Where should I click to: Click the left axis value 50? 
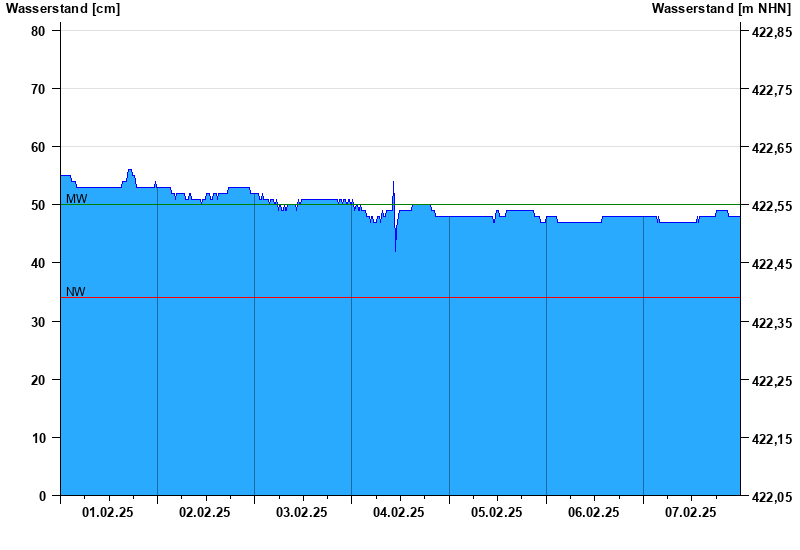[x=38, y=206]
